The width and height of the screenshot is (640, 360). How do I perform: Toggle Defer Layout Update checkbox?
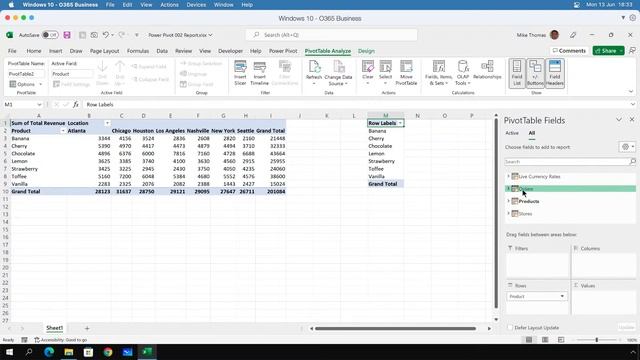click(510, 327)
